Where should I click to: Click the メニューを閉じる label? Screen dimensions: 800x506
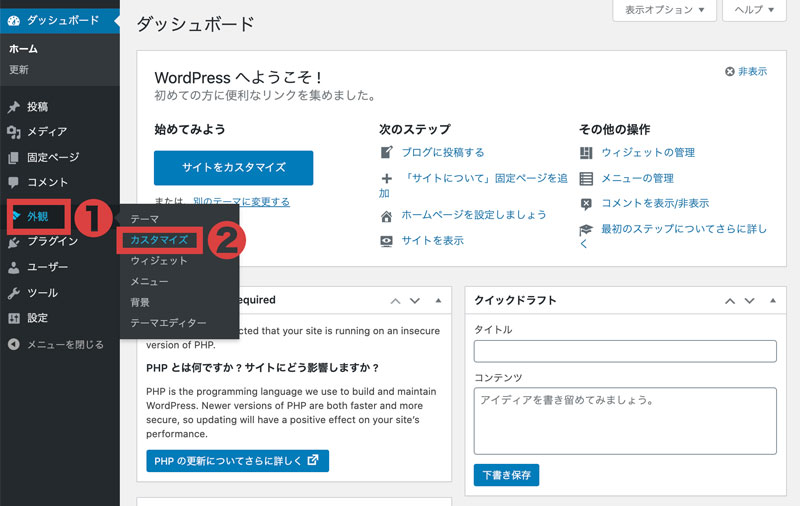tap(65, 344)
